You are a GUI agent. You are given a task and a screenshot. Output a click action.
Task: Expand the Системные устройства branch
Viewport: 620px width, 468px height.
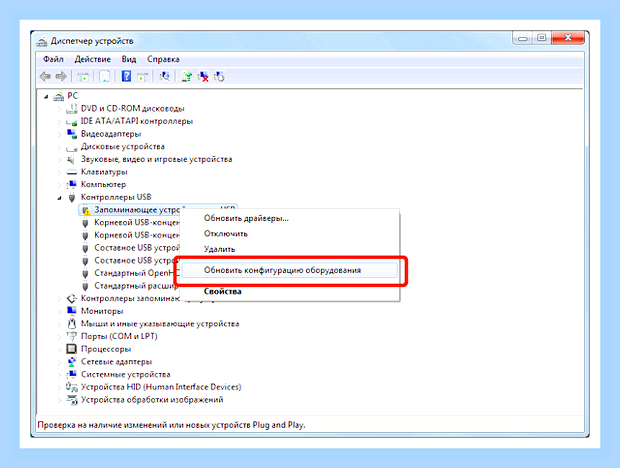[59, 374]
